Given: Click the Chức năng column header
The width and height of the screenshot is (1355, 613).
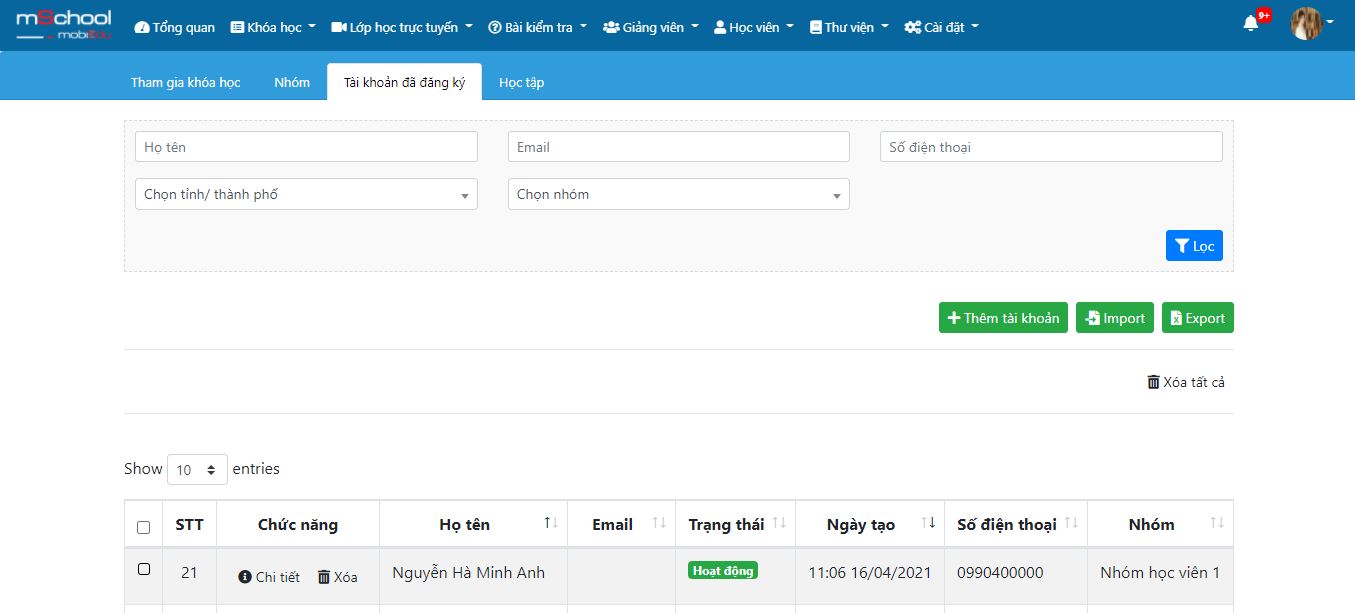Looking at the screenshot, I should (x=298, y=524).
